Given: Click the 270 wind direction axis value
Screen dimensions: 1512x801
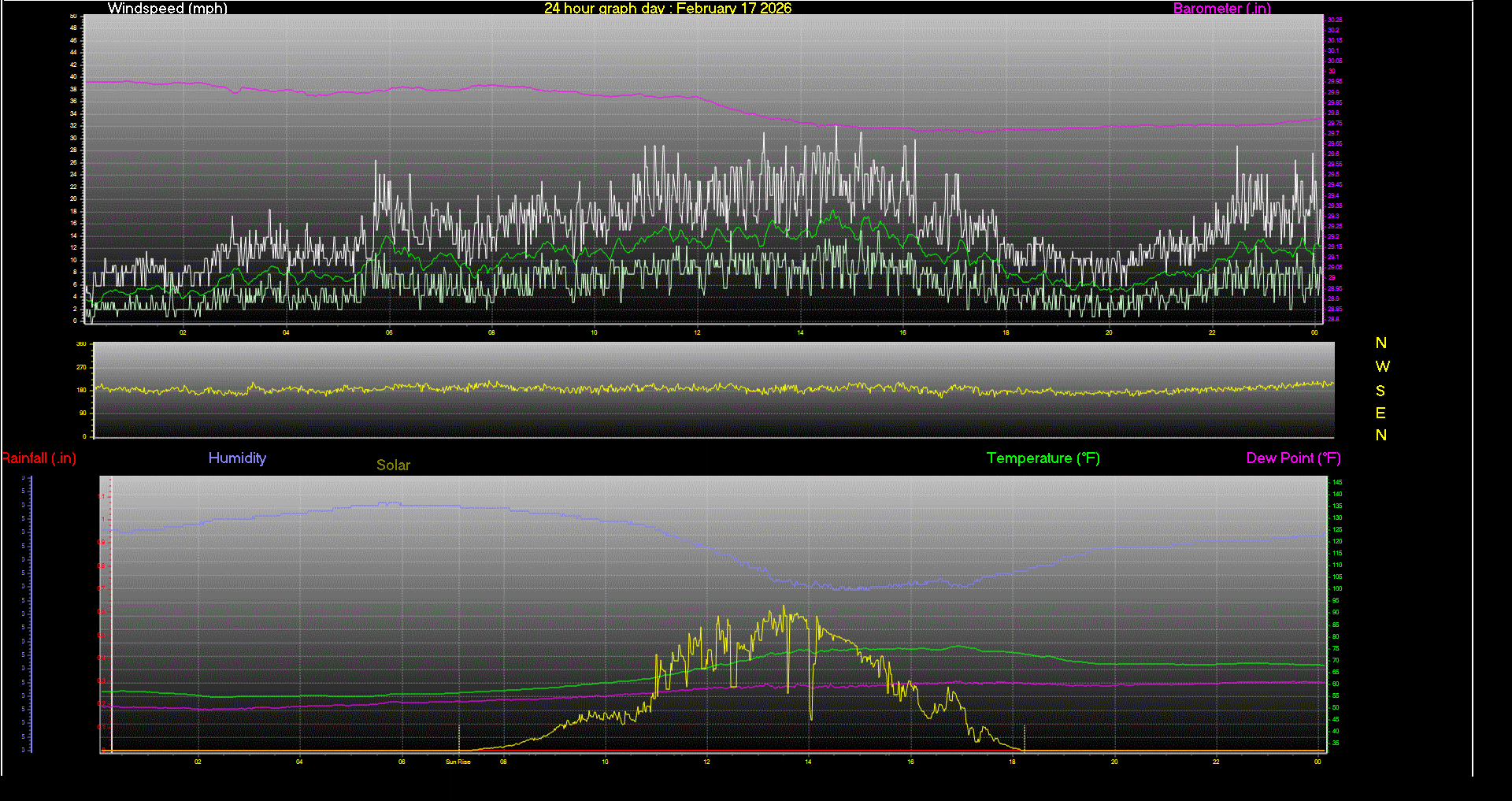Looking at the screenshot, I should [81, 367].
